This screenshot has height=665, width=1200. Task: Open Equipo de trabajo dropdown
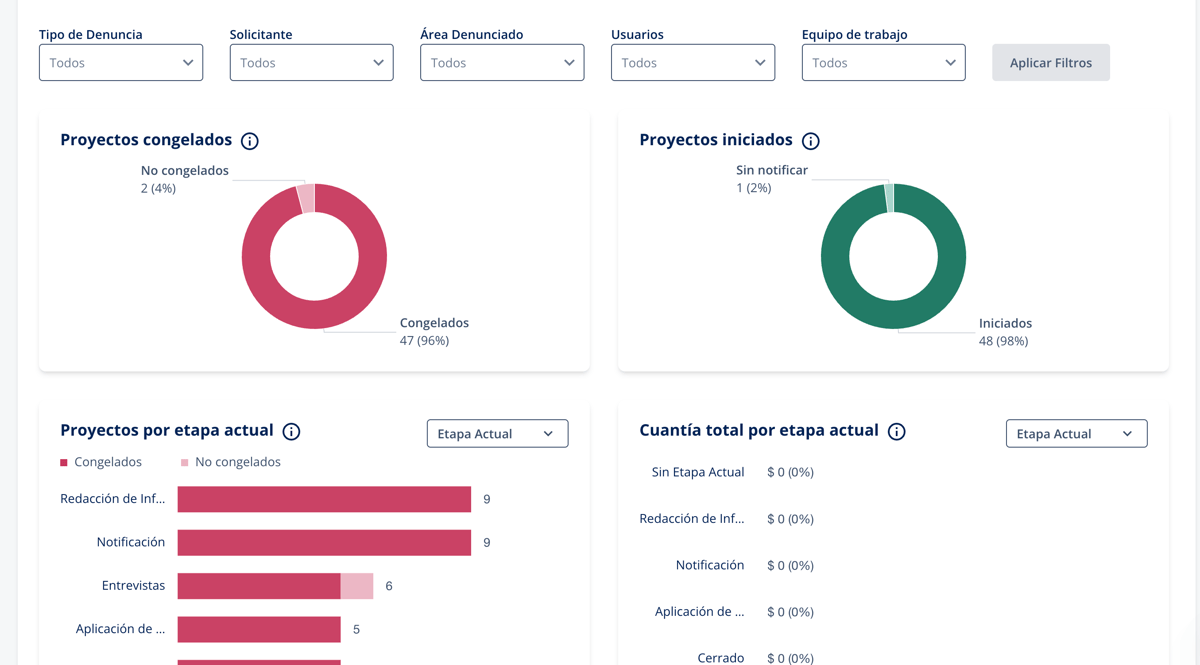pos(883,63)
